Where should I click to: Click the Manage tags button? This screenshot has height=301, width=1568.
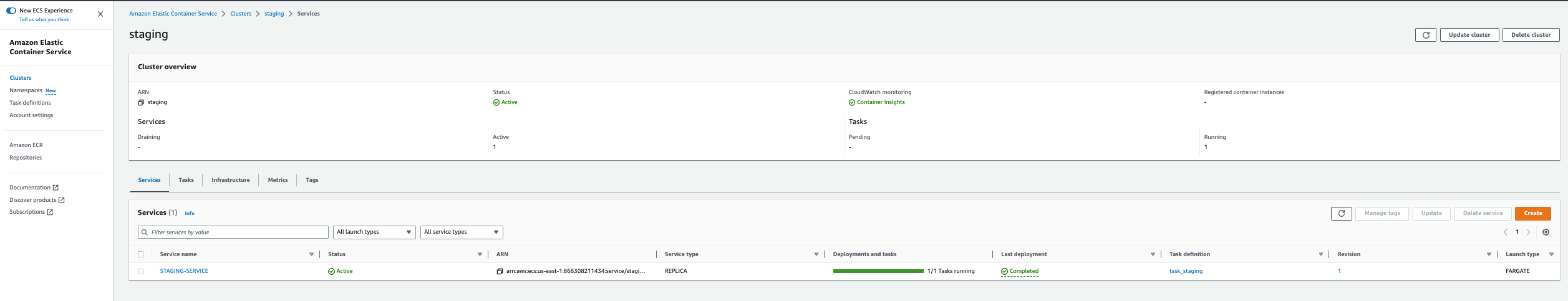1382,213
